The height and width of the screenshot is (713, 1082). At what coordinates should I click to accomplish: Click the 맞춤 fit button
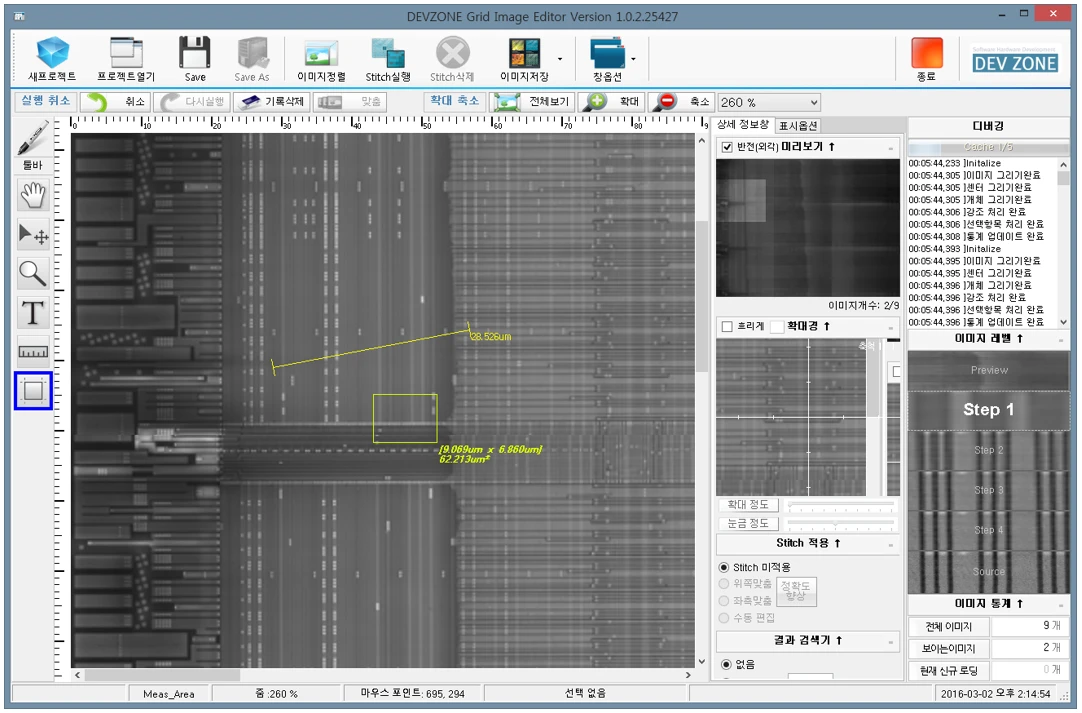click(x=349, y=102)
